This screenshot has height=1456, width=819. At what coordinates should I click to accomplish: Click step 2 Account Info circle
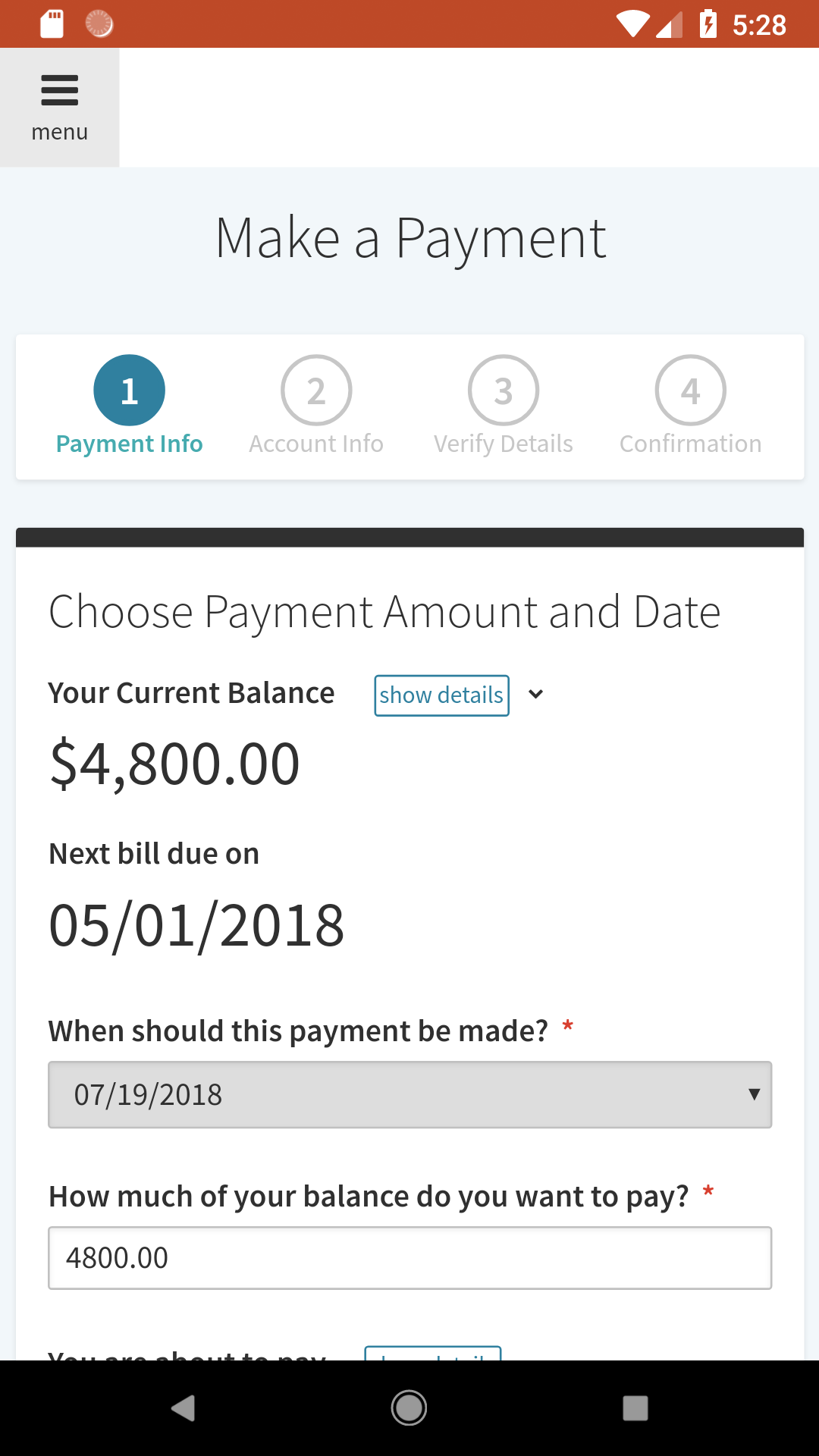click(316, 391)
